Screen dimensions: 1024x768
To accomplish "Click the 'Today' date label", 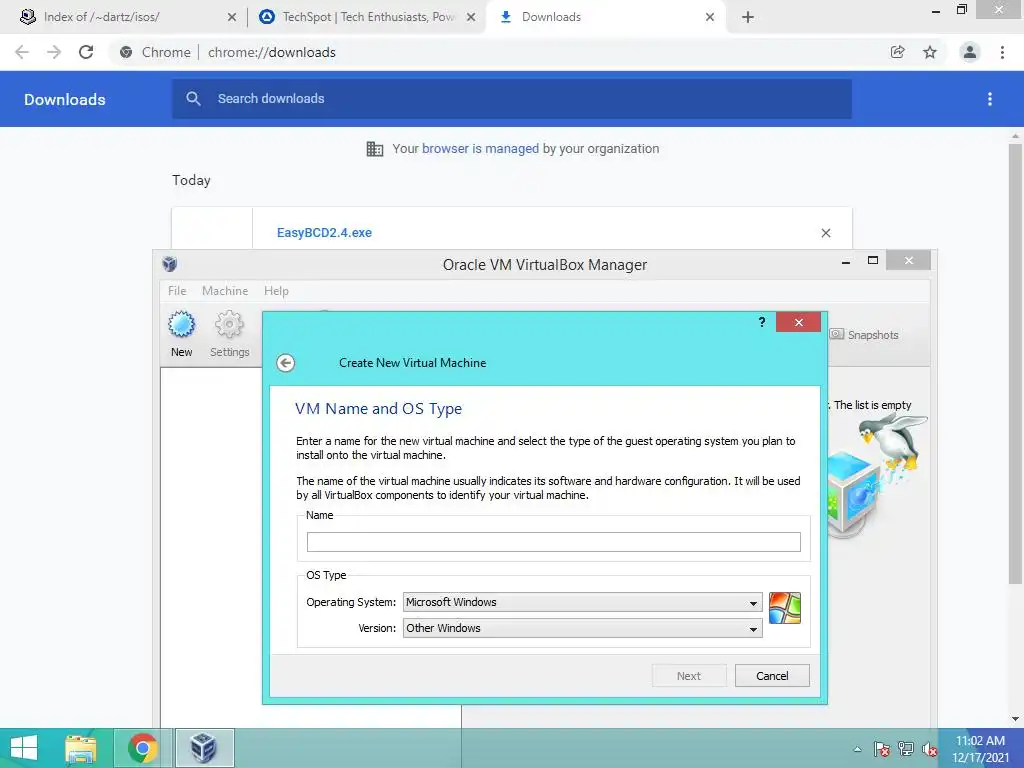I will tap(191, 181).
